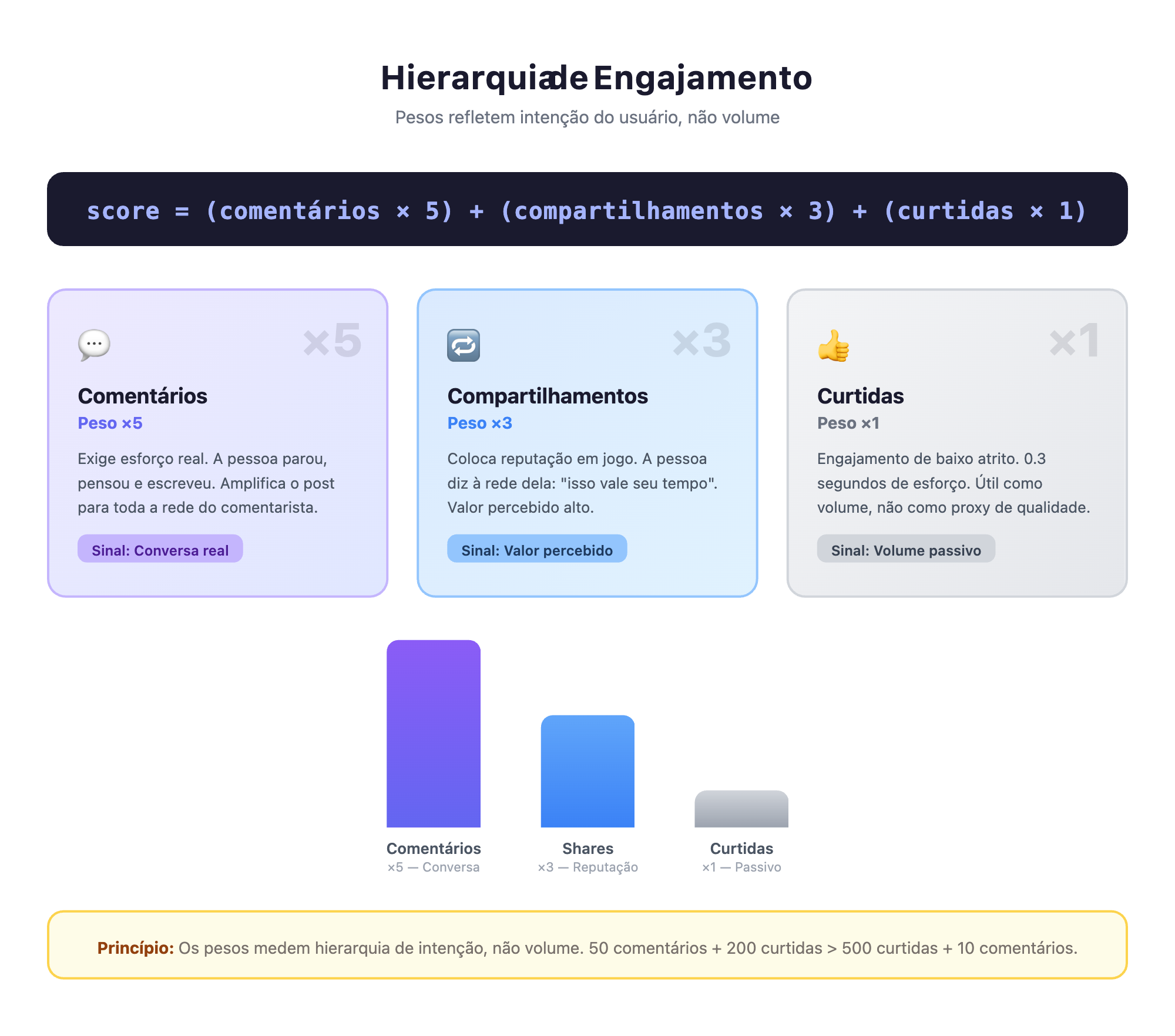This screenshot has height=1036, width=1175.
Task: Click the 'Curtidas' card heading
Action: tap(861, 396)
